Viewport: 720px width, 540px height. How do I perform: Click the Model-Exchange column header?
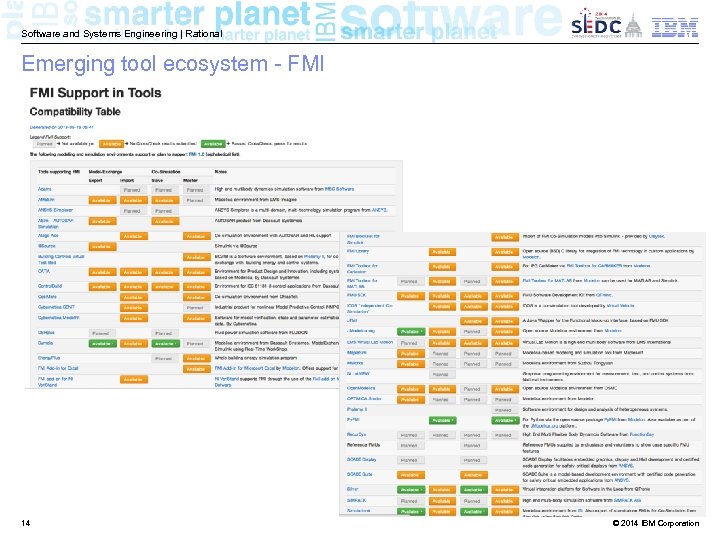click(105, 172)
